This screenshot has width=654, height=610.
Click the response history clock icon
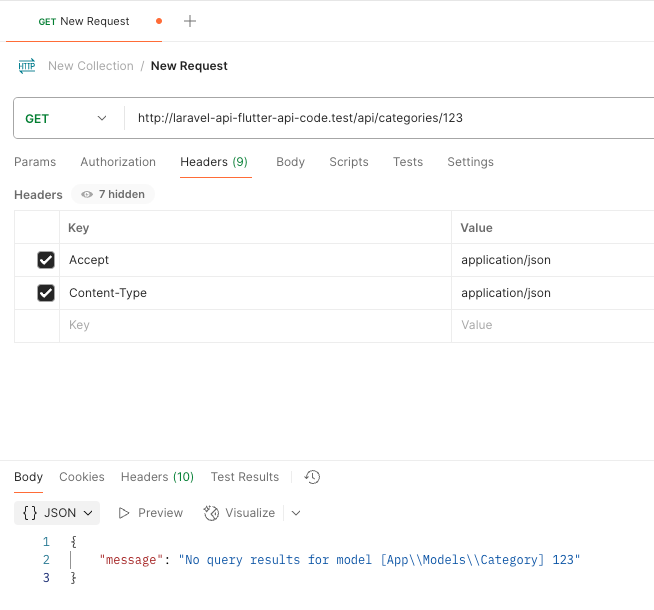click(312, 477)
